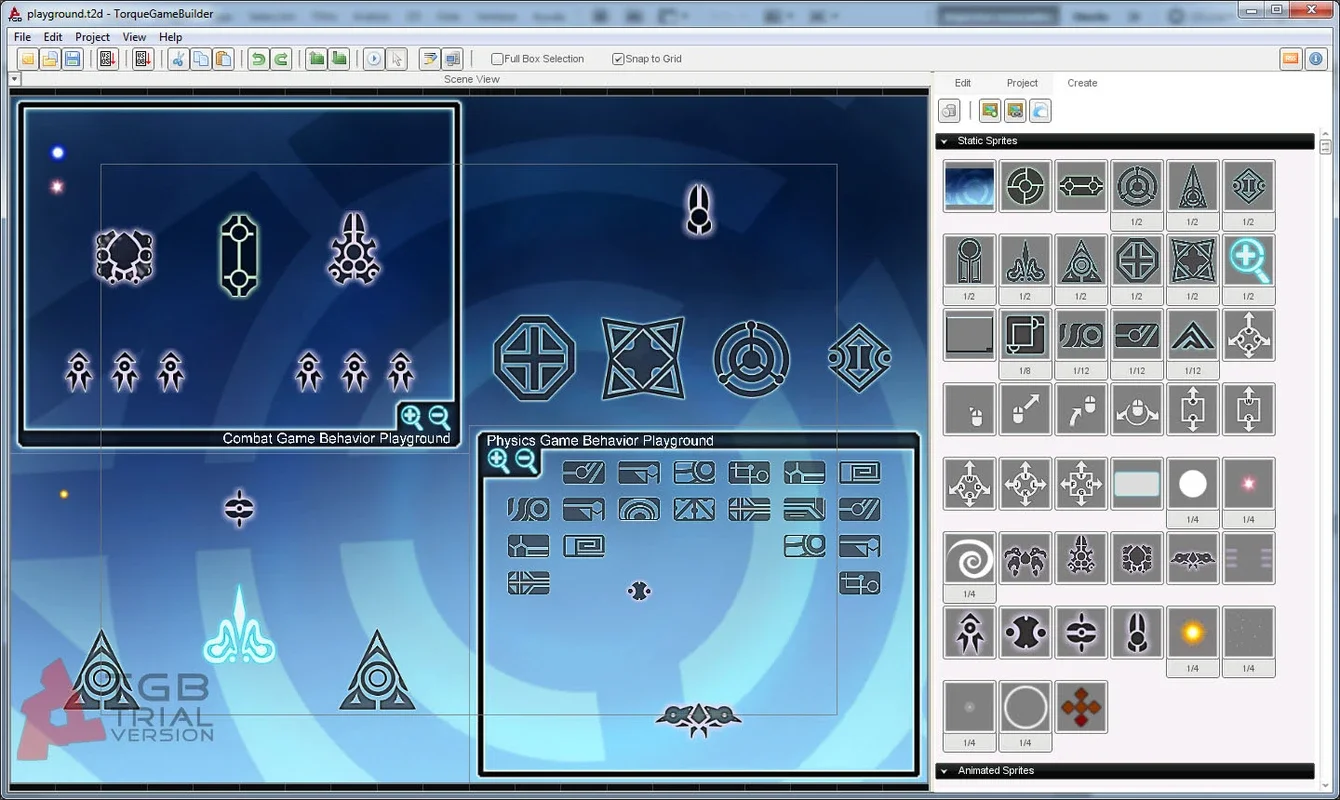Click the Cut scissors icon
This screenshot has height=800, width=1340.
pos(178,59)
